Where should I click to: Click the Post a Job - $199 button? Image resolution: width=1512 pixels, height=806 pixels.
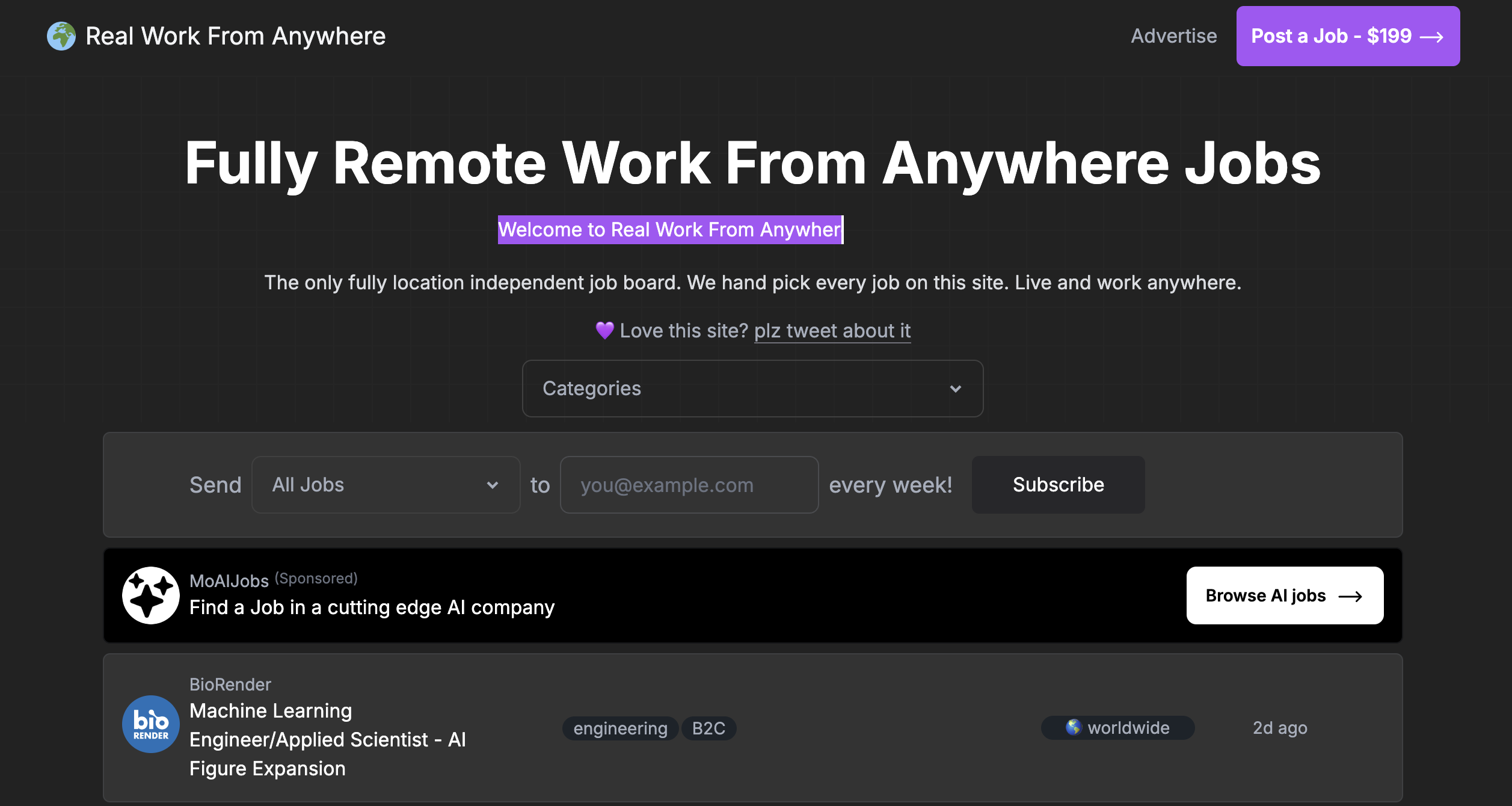tap(1347, 36)
